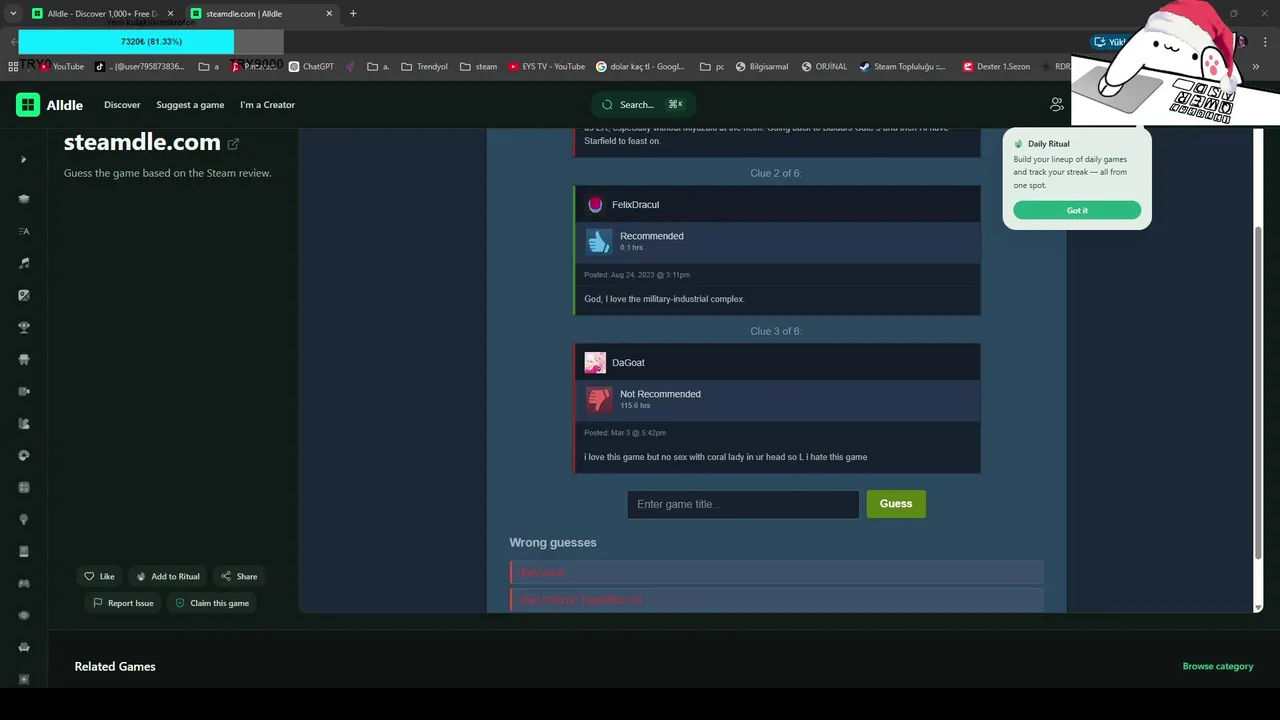1280x720 pixels.
Task: Open the browser three-dot menu
Action: click(x=1265, y=42)
